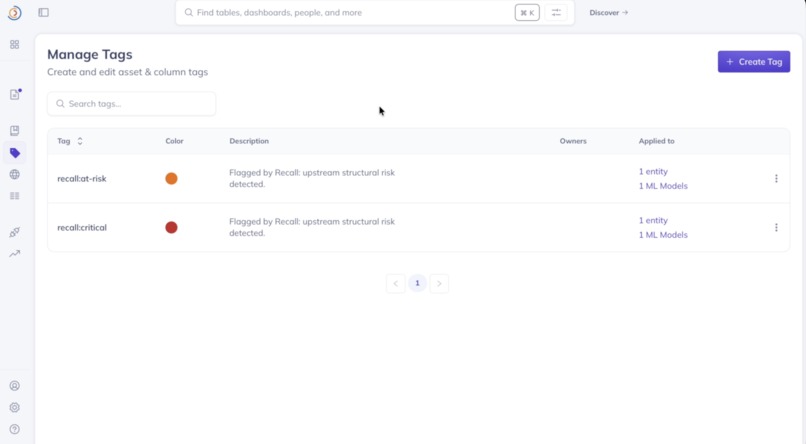This screenshot has width=806, height=444.
Task: Click the Owners column header
Action: (573, 141)
